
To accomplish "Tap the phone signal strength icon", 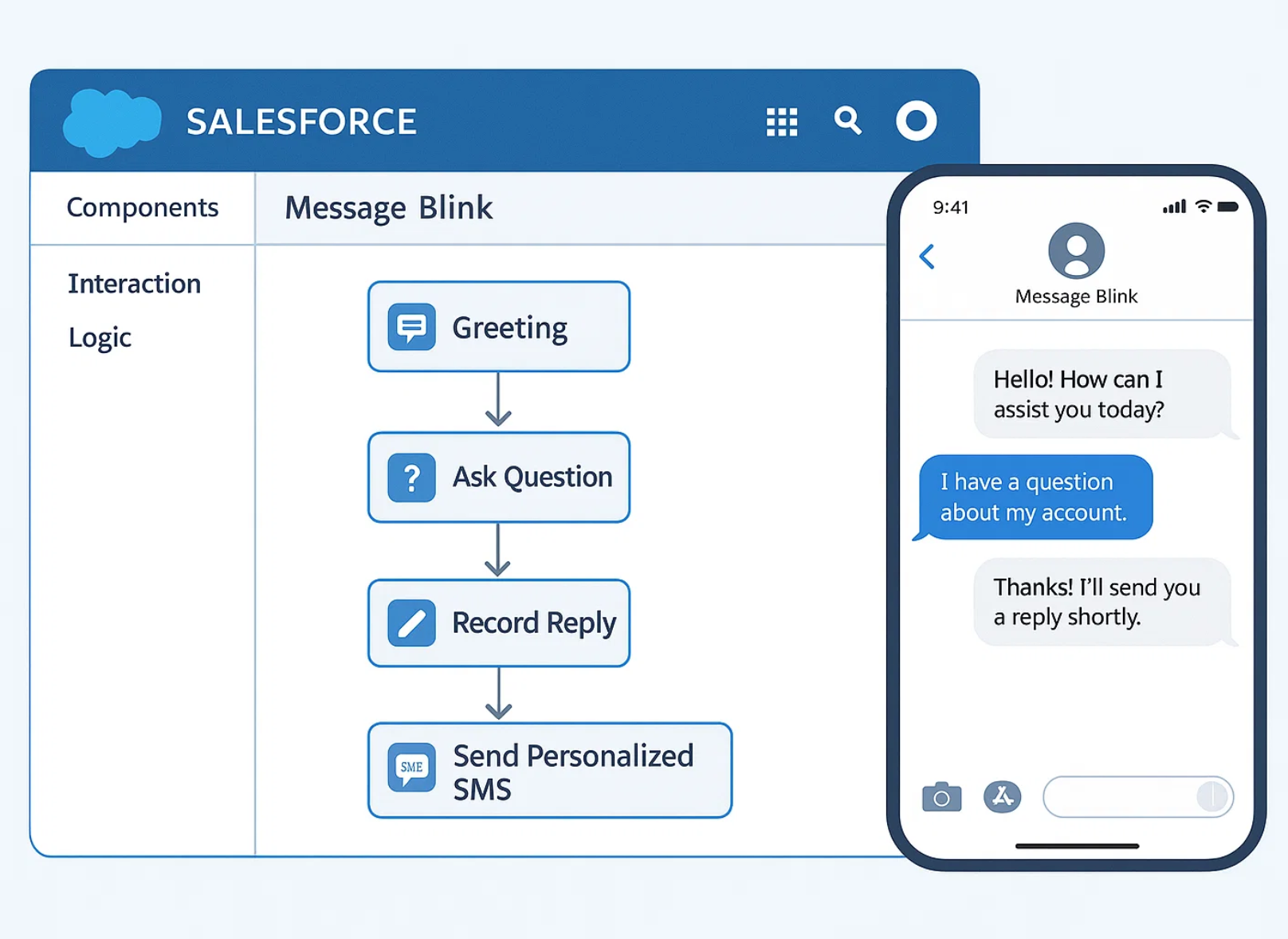I will coord(1174,207).
